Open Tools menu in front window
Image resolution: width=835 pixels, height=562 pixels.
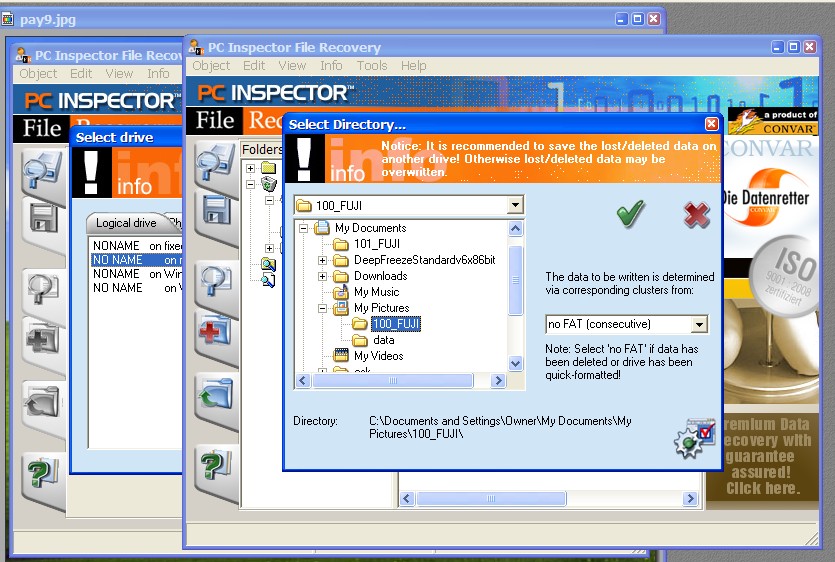[372, 66]
